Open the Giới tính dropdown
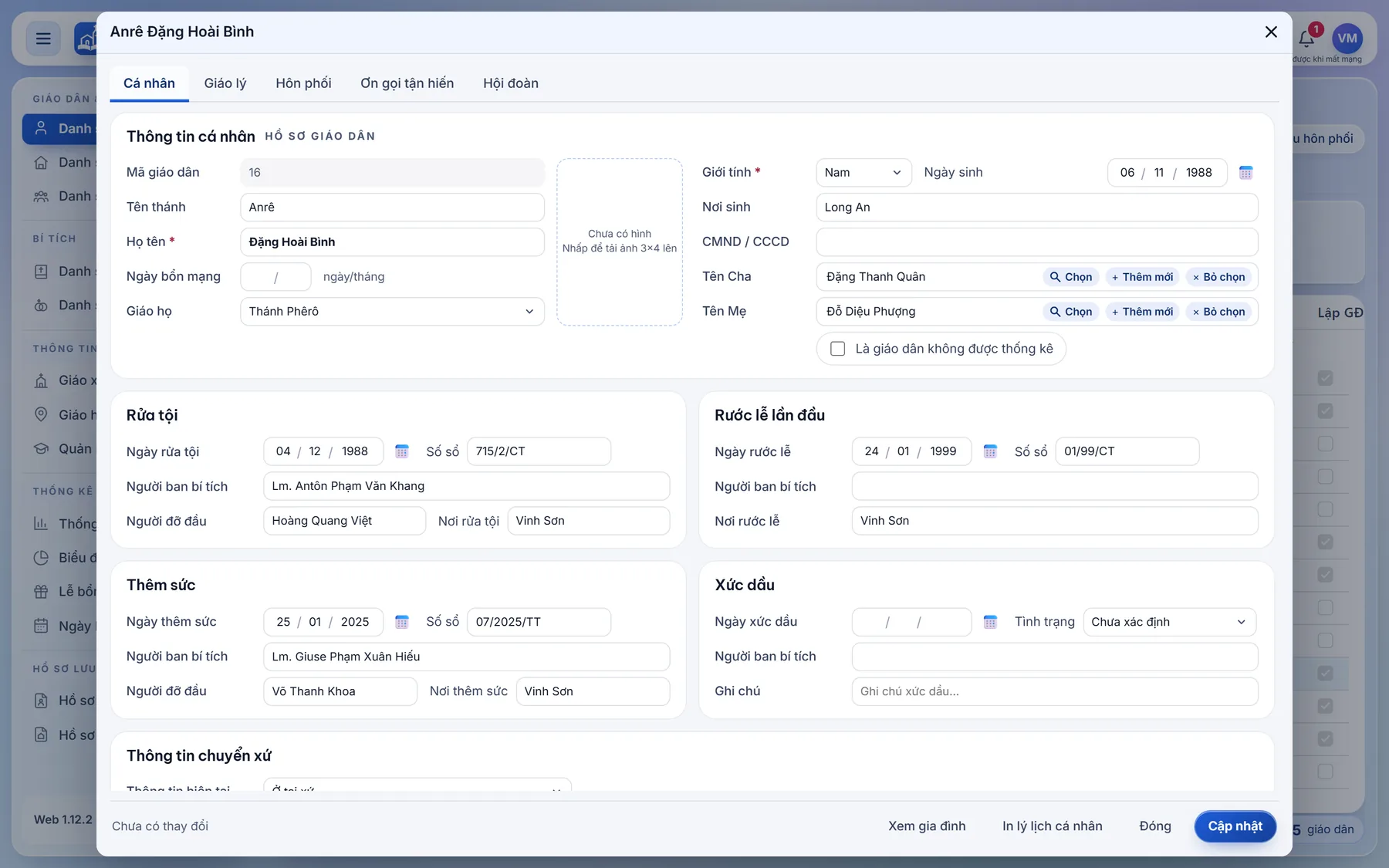The image size is (1389, 868). pos(863,173)
